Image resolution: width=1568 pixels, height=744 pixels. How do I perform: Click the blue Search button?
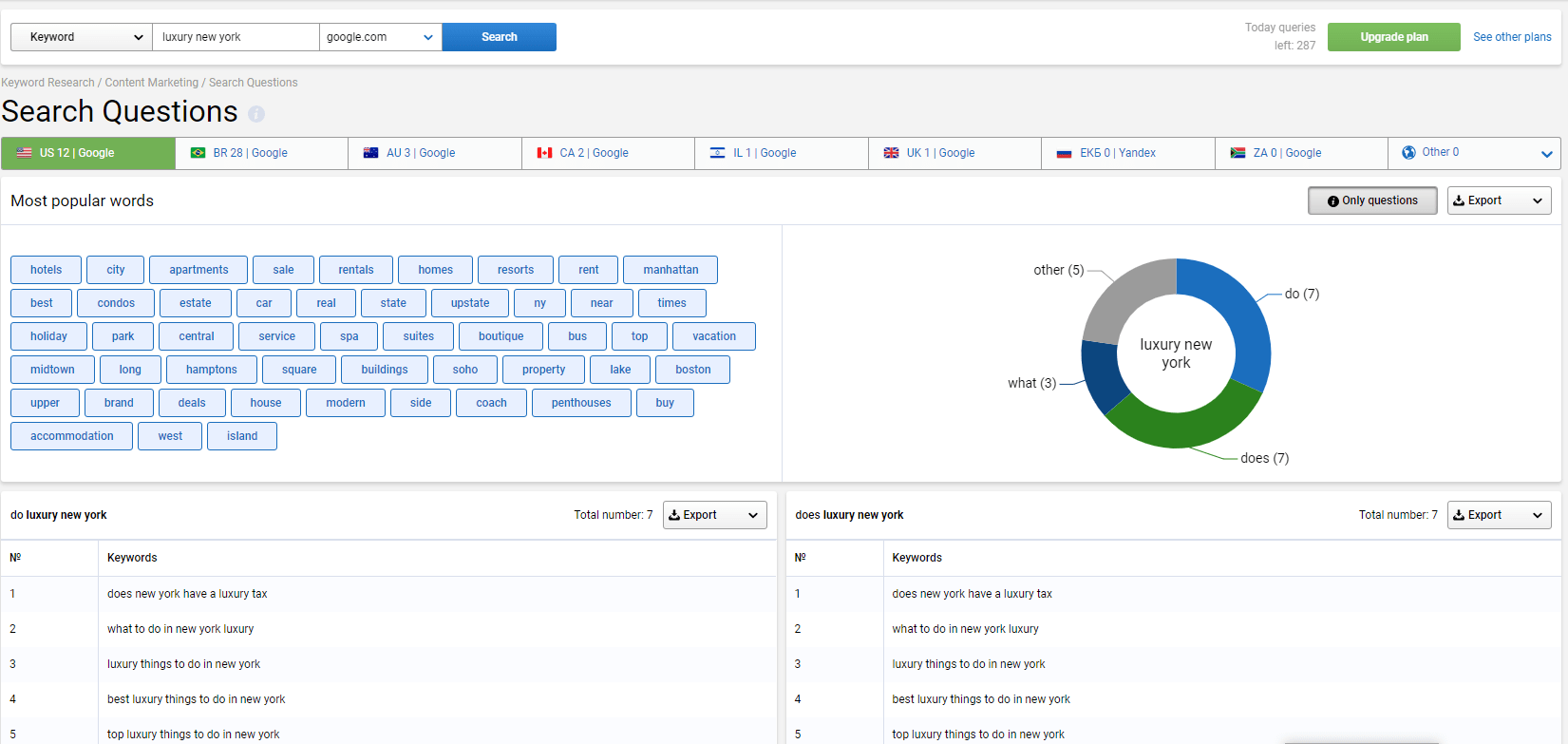[499, 37]
